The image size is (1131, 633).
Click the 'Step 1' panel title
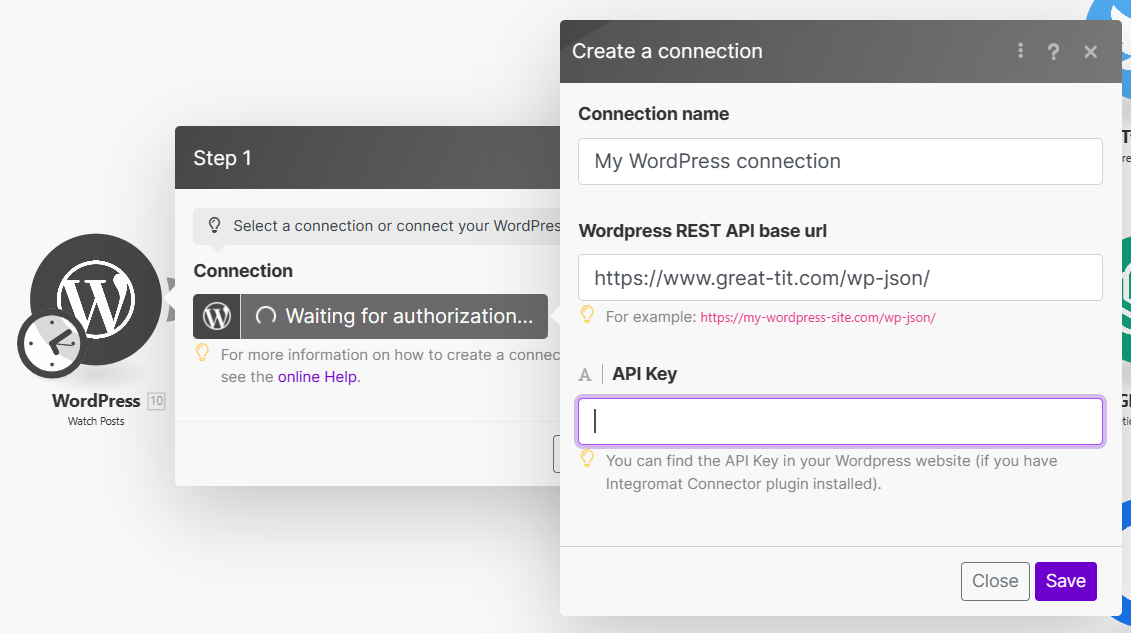(x=222, y=158)
